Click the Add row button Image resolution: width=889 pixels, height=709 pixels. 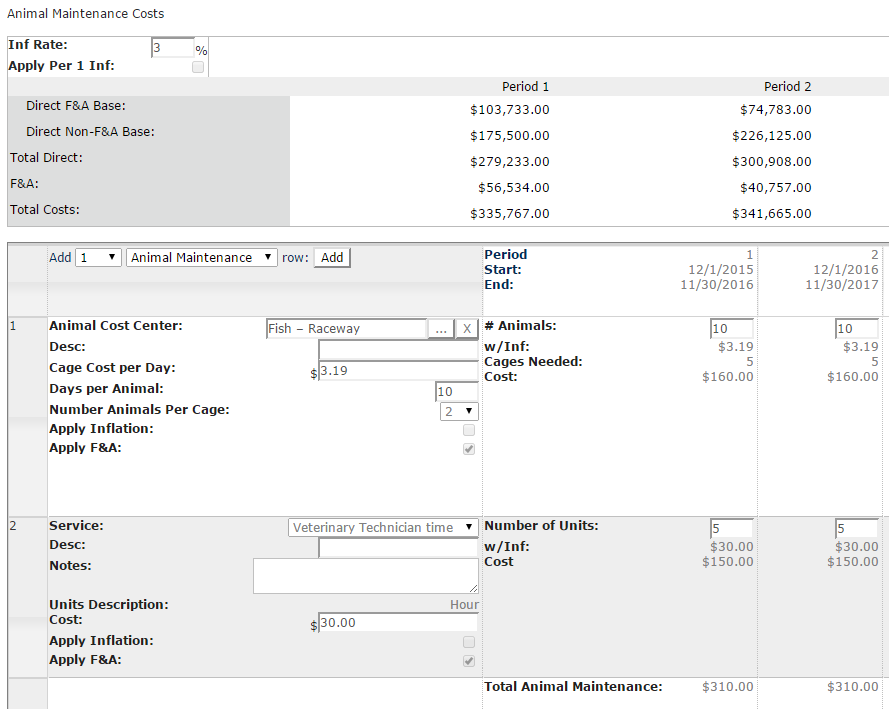332,258
